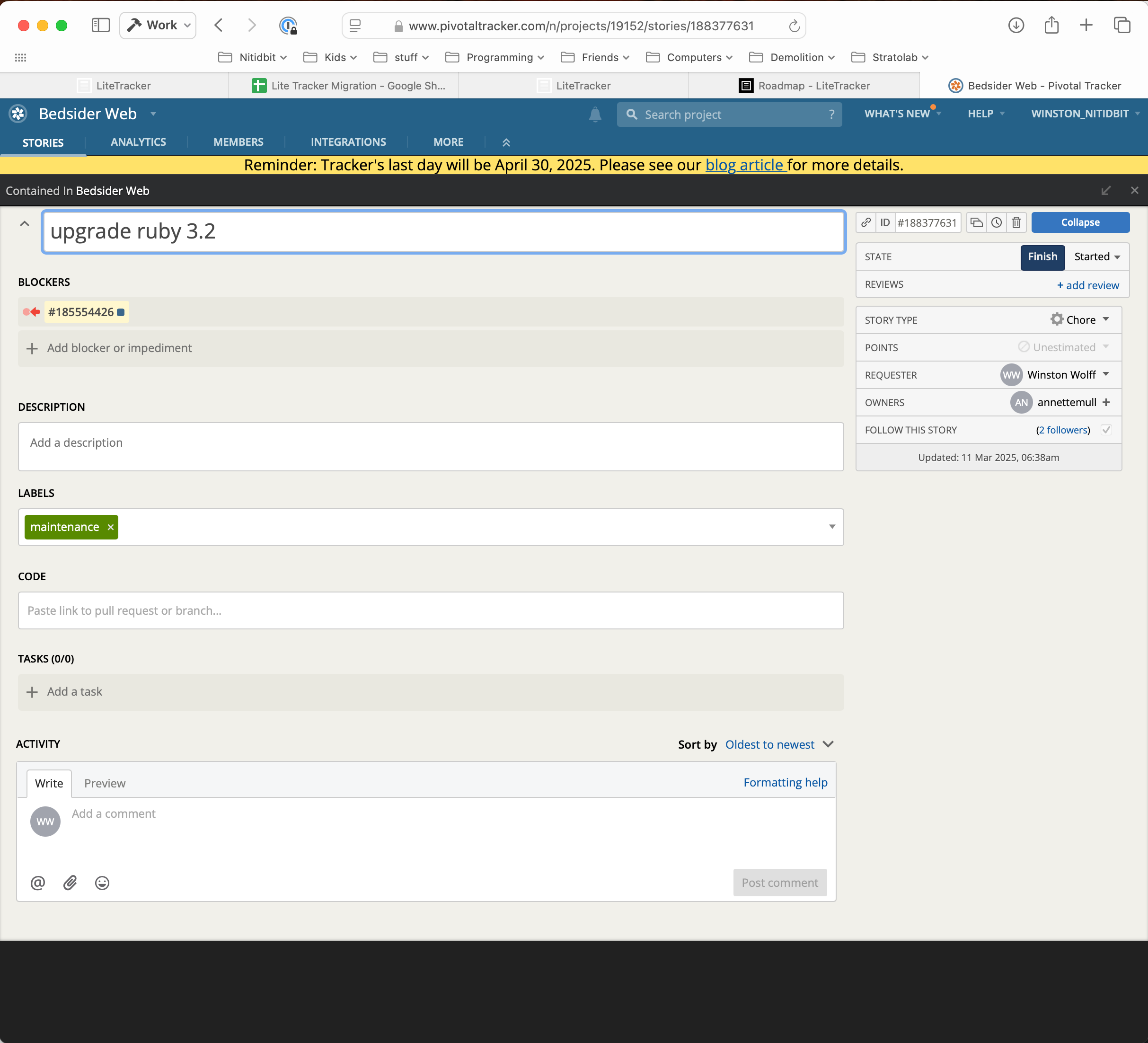Copy the story link icon
Image resolution: width=1148 pixels, height=1043 pixels.
coord(865,222)
